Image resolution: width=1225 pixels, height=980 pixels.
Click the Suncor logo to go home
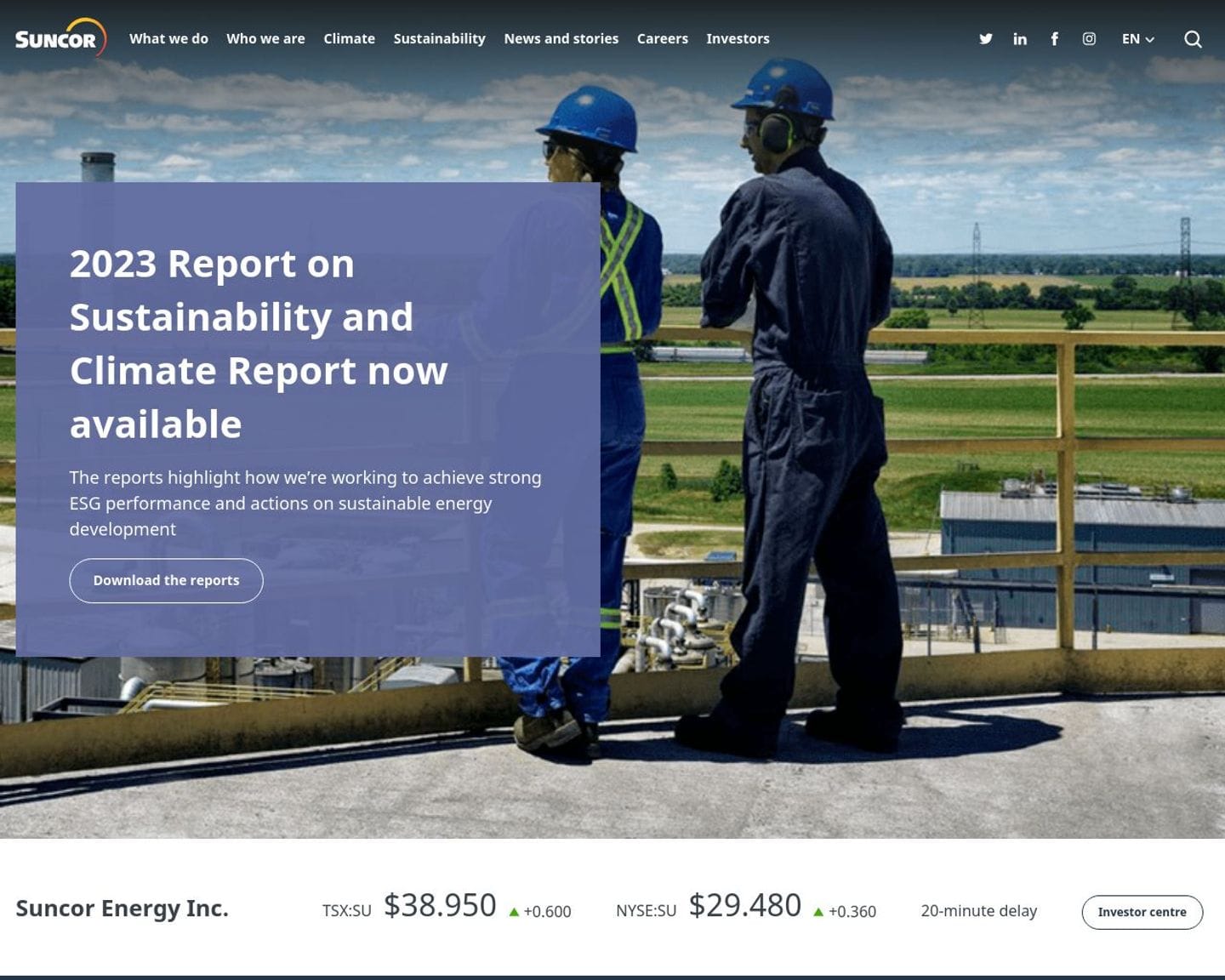pyautogui.click(x=60, y=38)
